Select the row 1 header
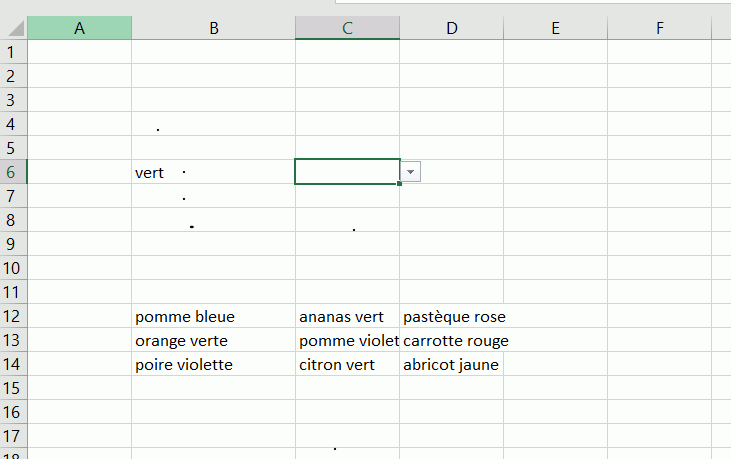 tap(13, 52)
